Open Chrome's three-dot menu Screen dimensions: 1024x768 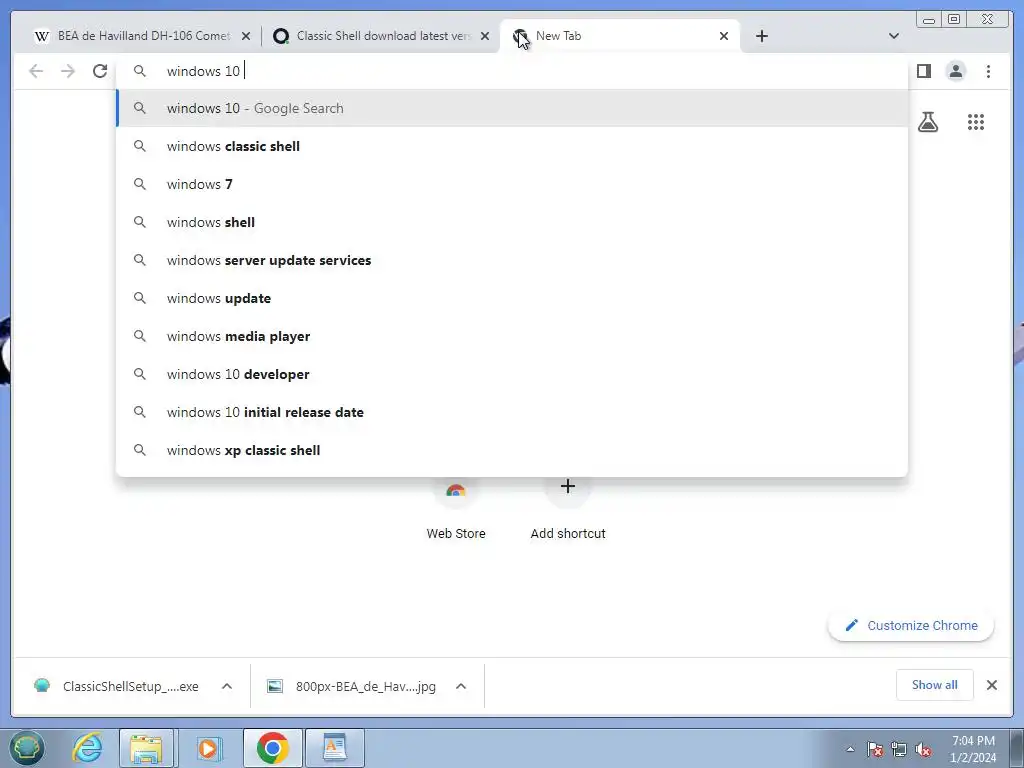pyautogui.click(x=988, y=71)
